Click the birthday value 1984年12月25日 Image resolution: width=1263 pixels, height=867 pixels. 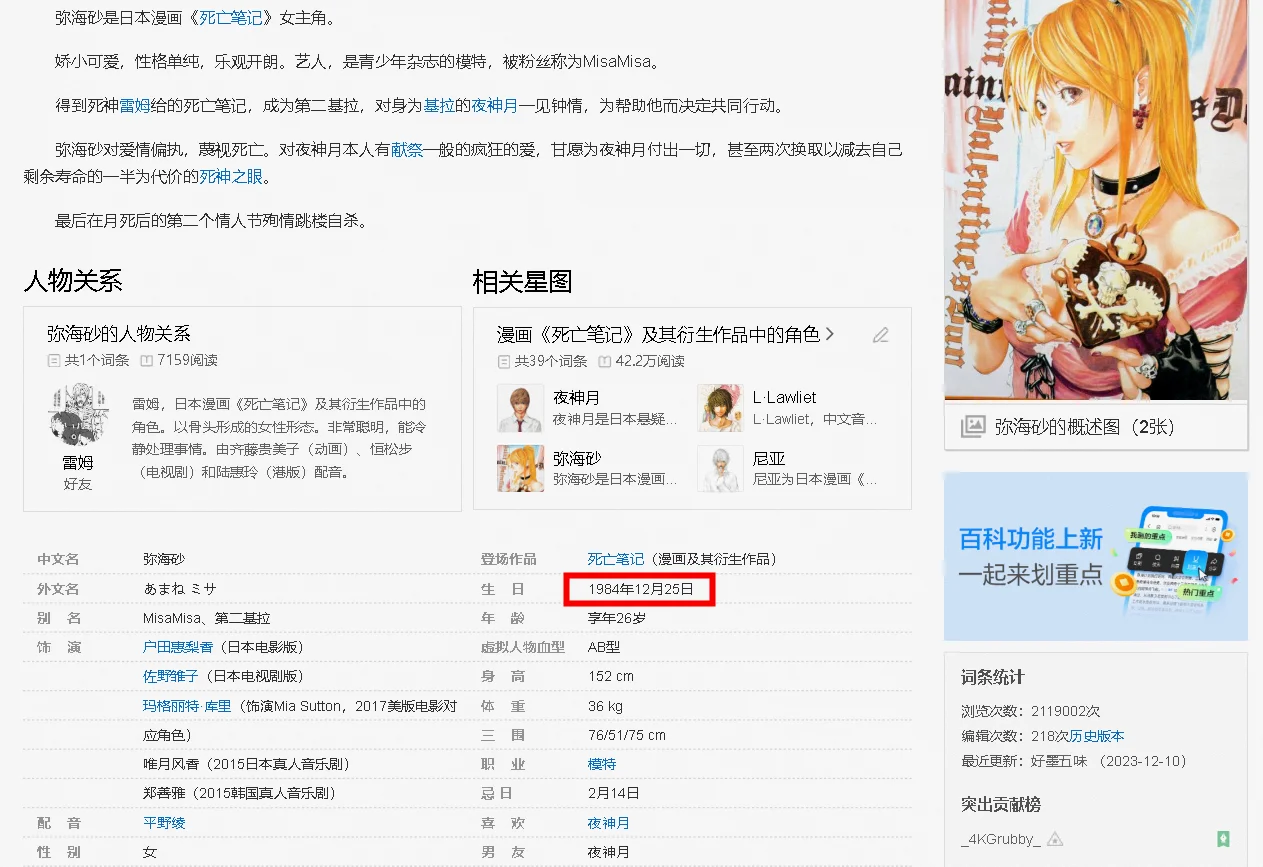pyautogui.click(x=641, y=589)
